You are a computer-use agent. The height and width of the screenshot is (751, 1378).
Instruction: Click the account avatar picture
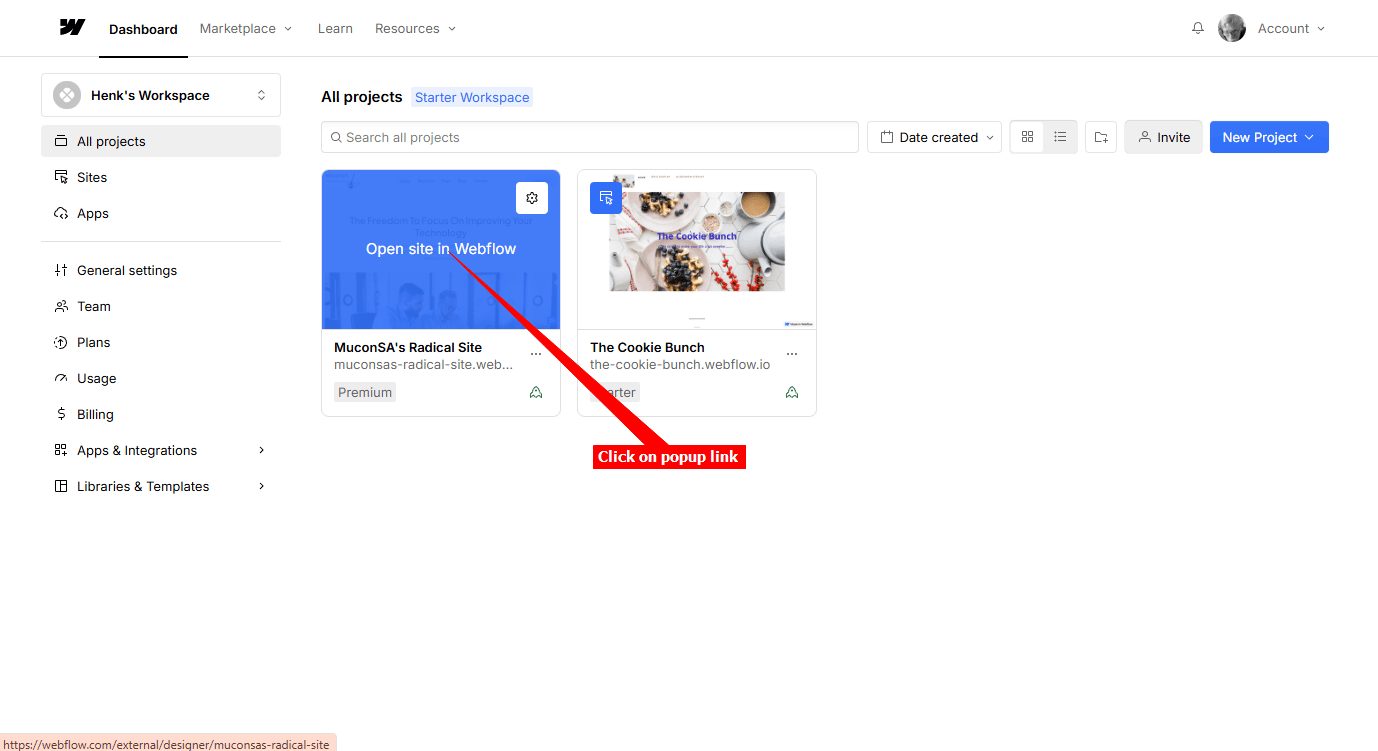point(1232,28)
